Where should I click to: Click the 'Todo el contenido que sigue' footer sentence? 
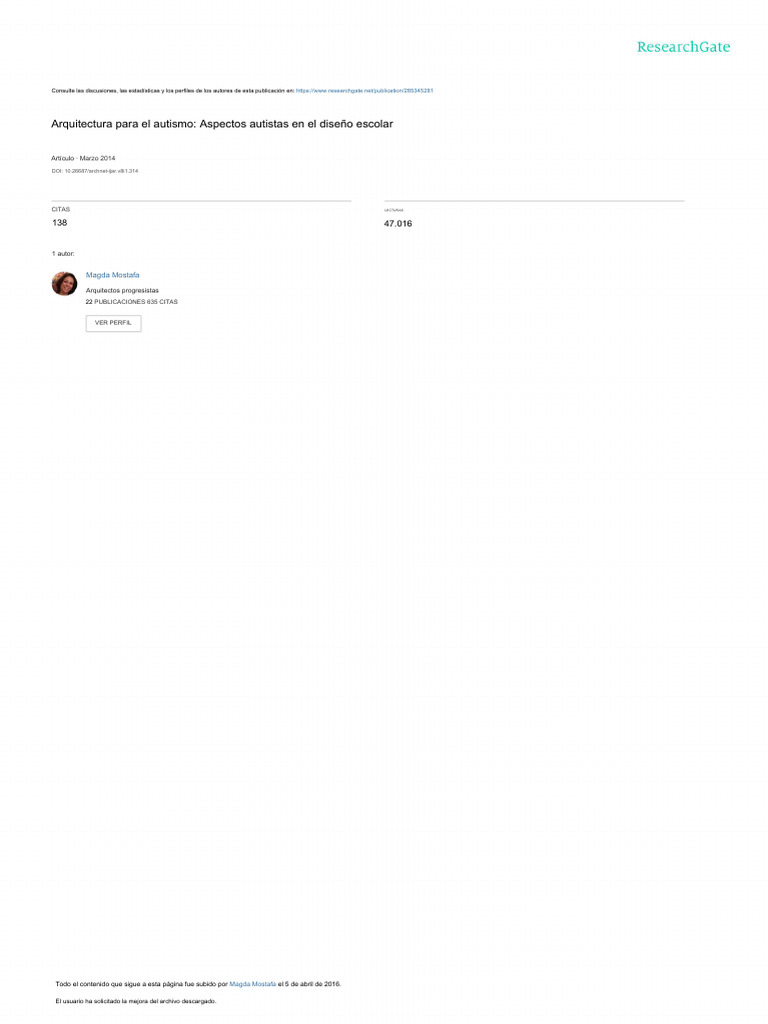click(198, 984)
